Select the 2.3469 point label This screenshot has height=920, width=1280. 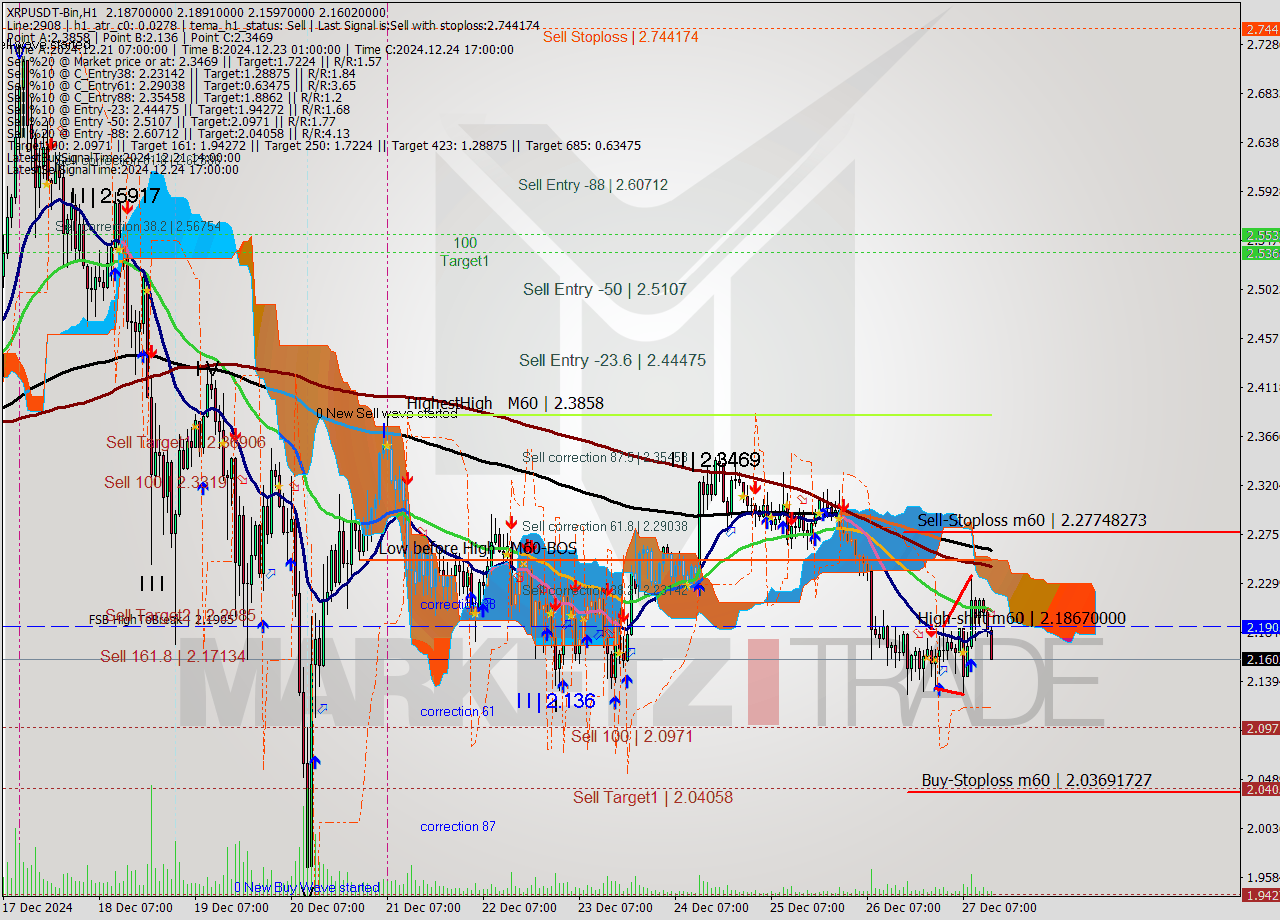tap(716, 461)
